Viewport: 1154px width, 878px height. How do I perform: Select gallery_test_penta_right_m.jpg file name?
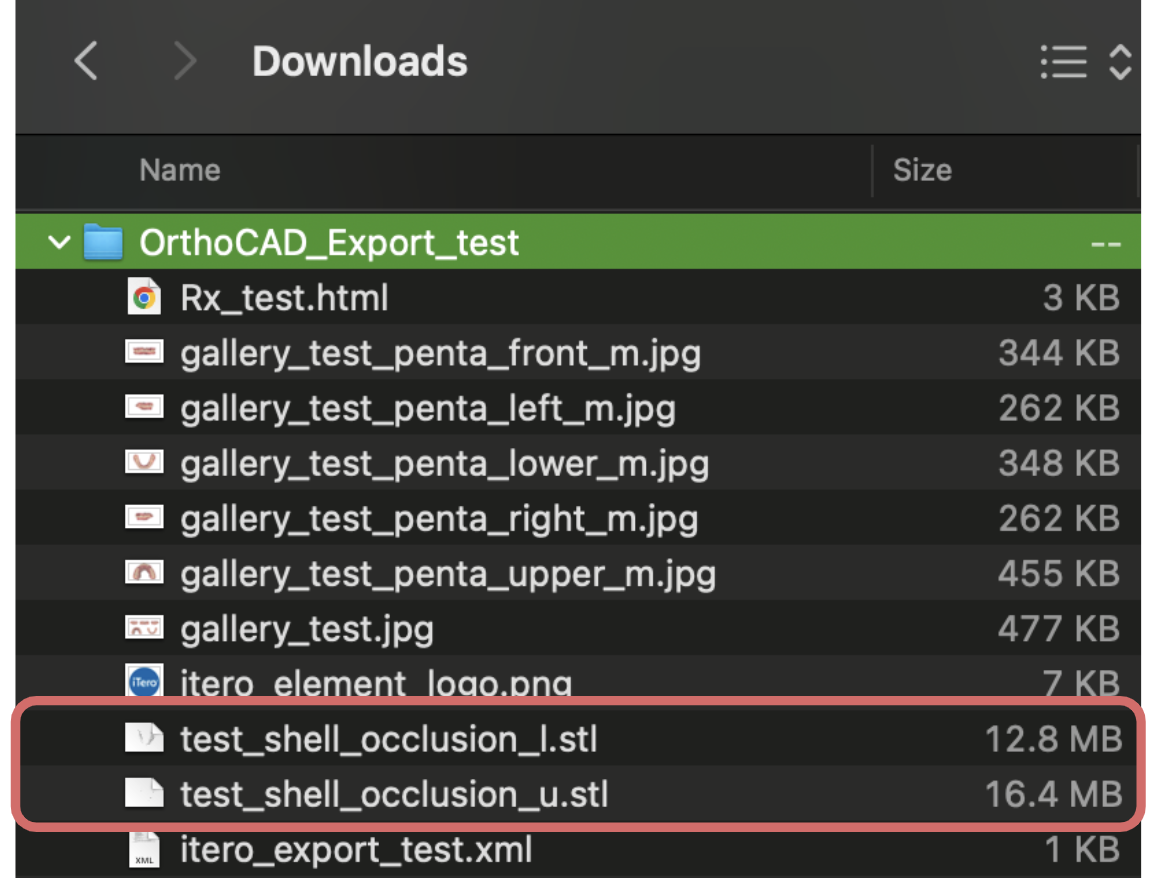coord(439,520)
